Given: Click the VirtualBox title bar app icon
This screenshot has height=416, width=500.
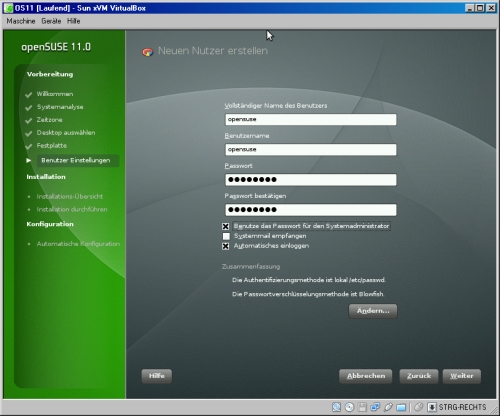Looking at the screenshot, I should [8, 8].
